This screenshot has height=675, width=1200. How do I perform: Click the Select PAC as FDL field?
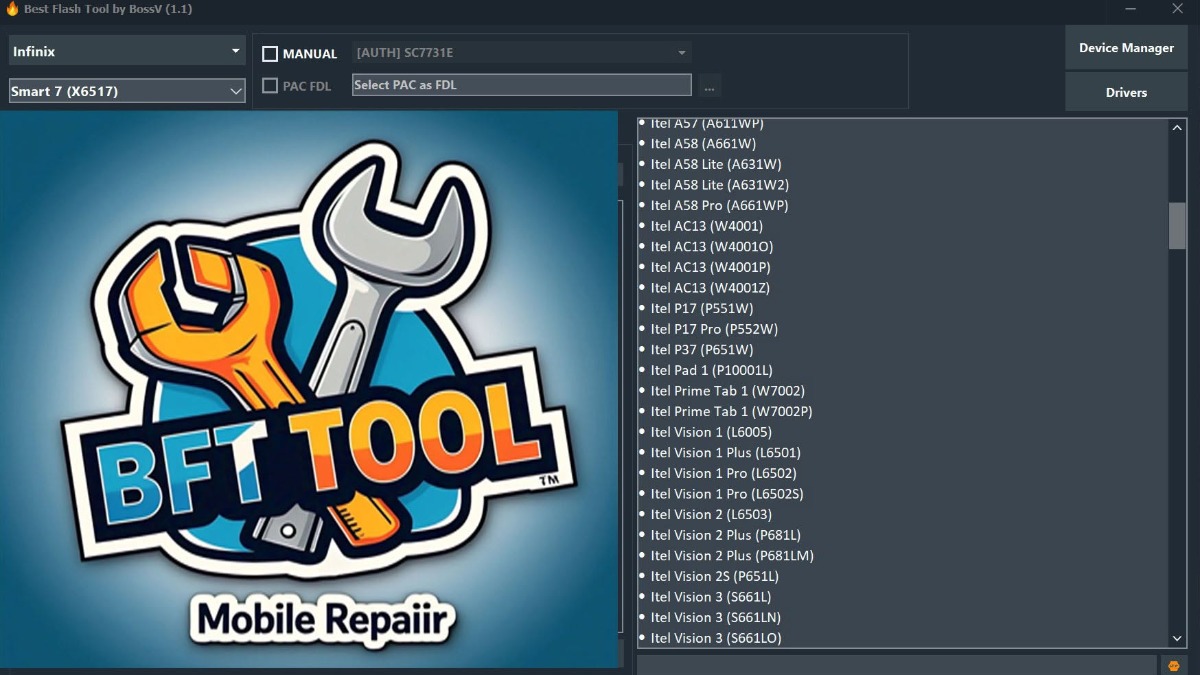click(521, 85)
